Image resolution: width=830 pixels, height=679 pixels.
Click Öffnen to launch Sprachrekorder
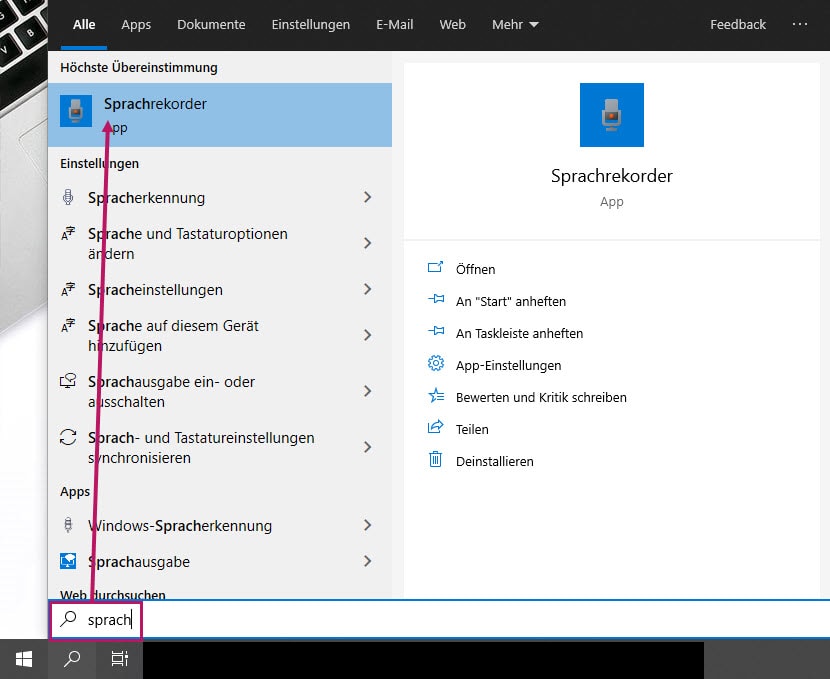(475, 269)
